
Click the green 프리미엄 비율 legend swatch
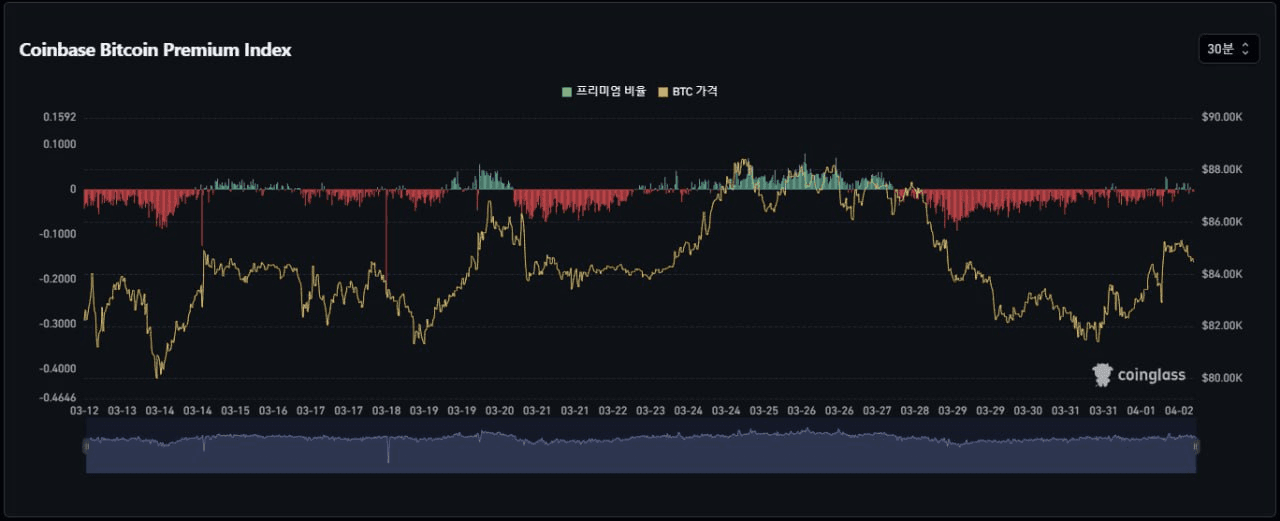point(567,92)
